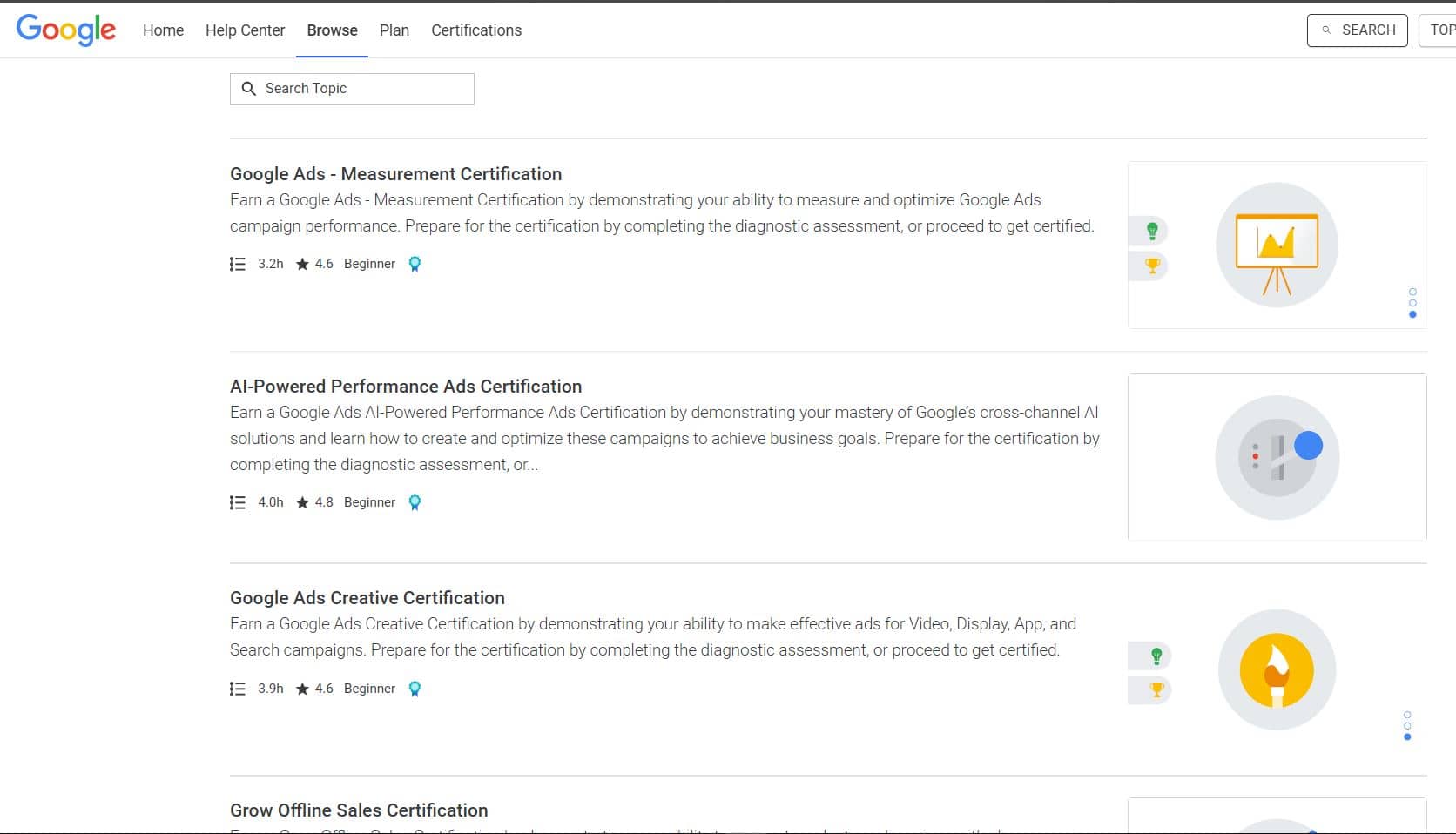This screenshot has height=834, width=1456.
Task: Click the trophy icon on Creative card
Action: [1156, 689]
